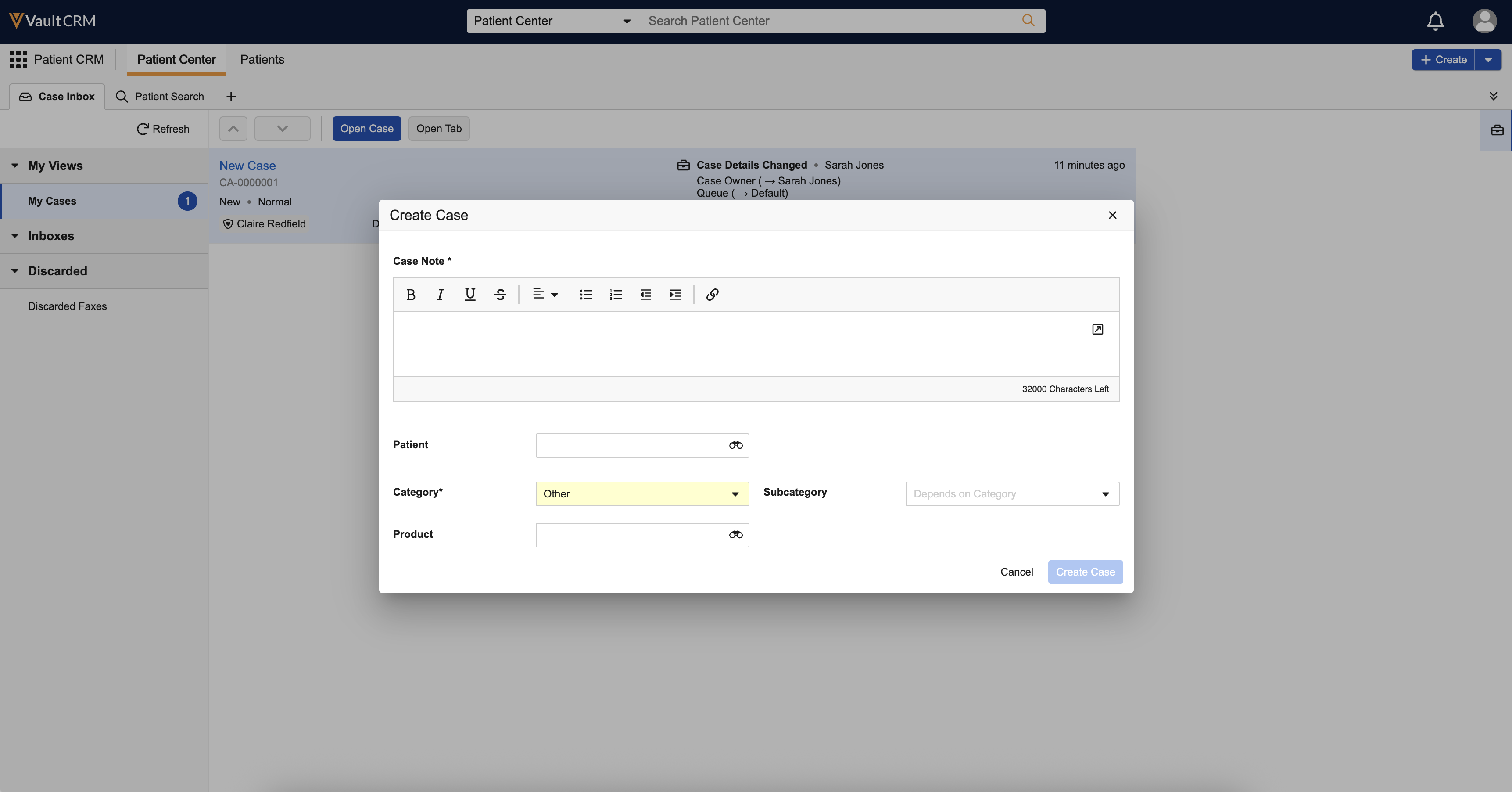Apply italic formatting in editor toolbar
1512x792 pixels.
[440, 295]
